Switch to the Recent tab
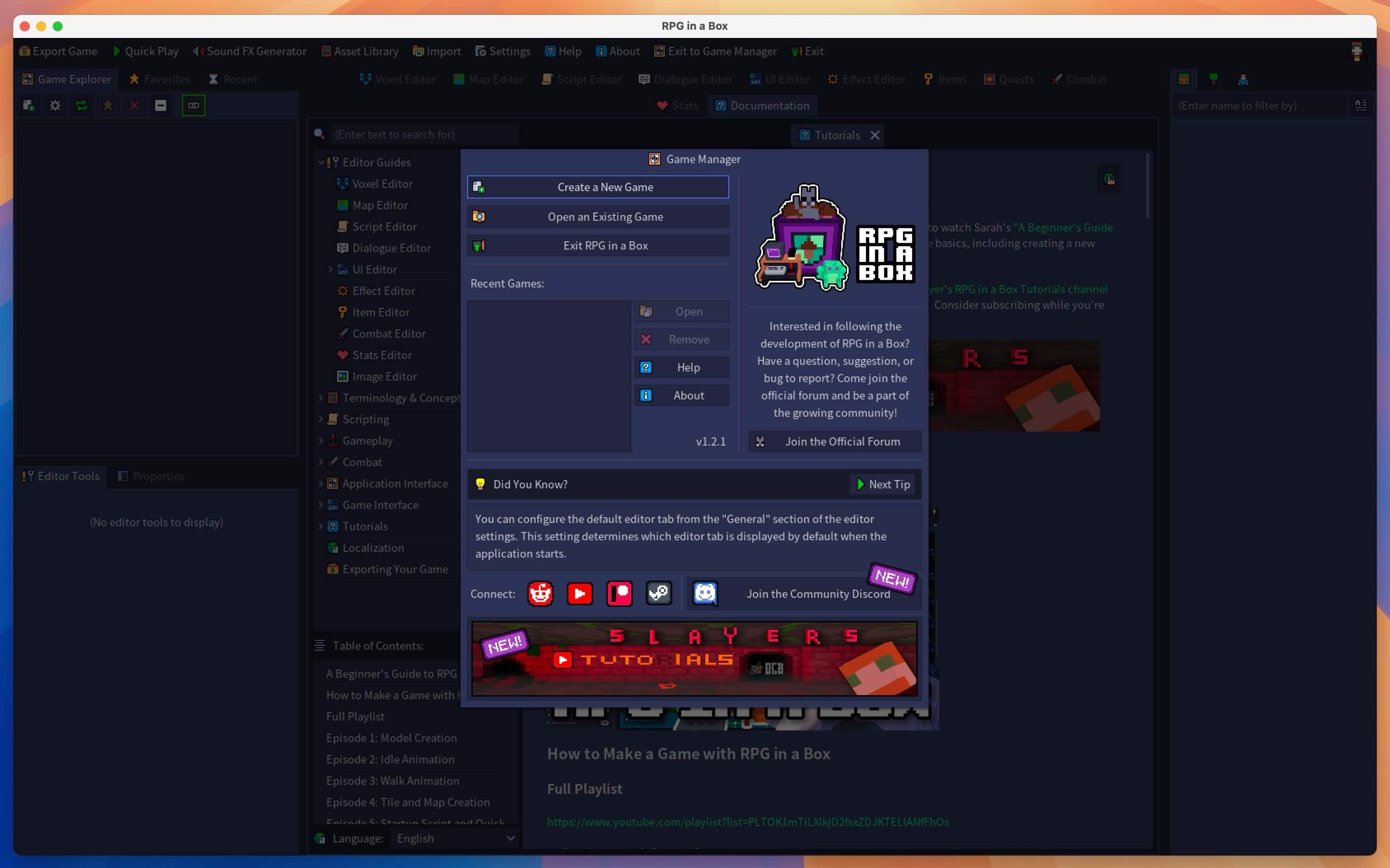The image size is (1390, 868). coord(233,79)
